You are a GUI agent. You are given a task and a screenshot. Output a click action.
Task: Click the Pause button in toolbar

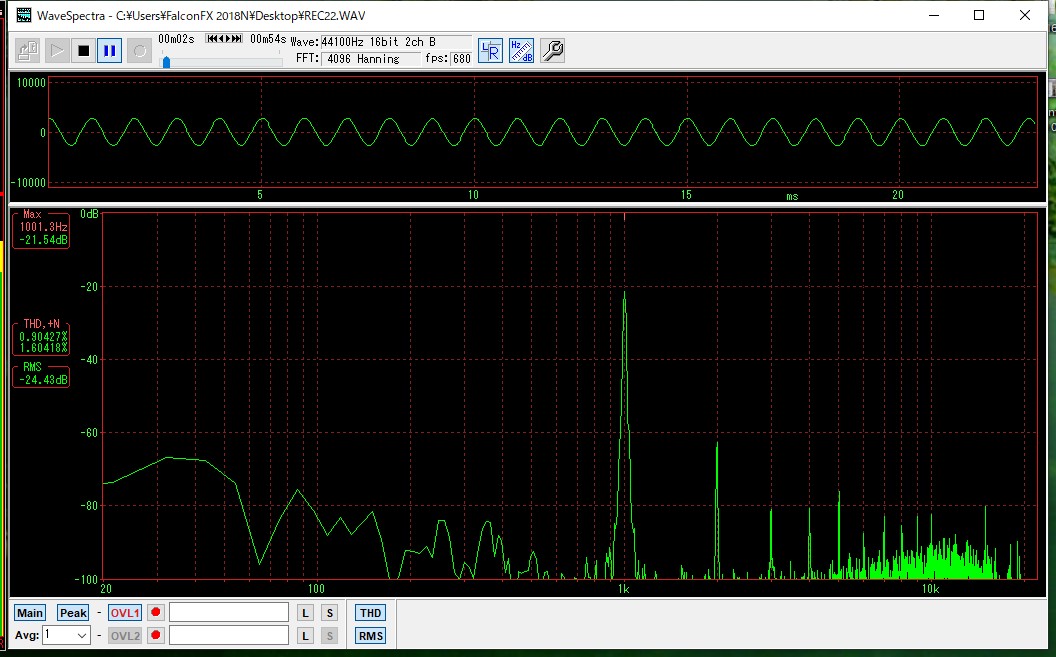[x=110, y=50]
